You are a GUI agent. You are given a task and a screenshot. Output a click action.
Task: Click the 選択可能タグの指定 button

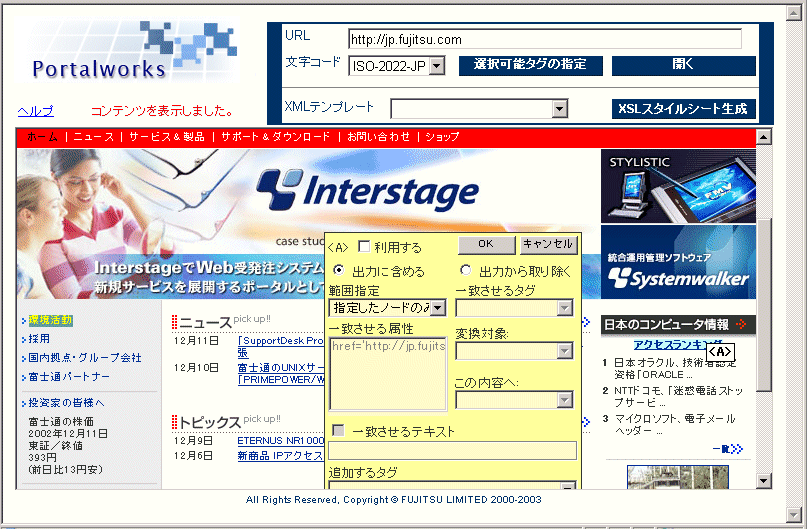pos(530,65)
